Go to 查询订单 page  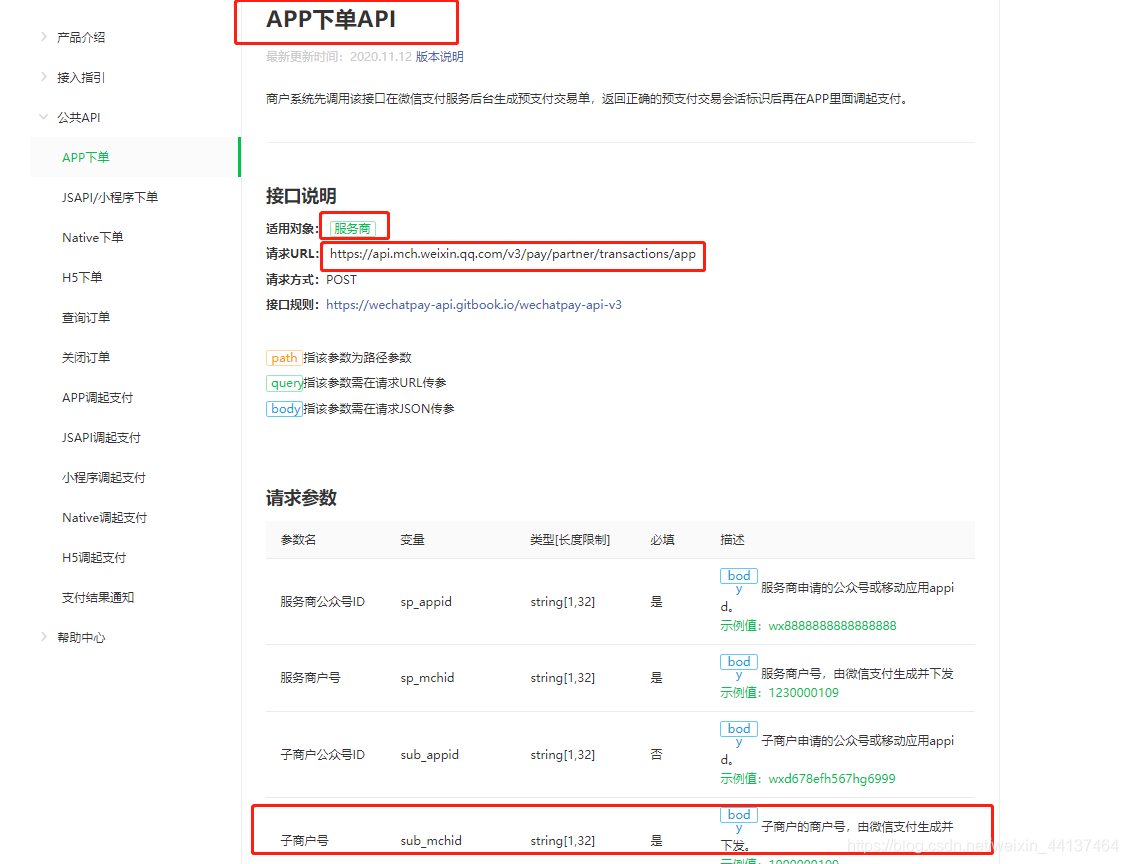click(86, 317)
